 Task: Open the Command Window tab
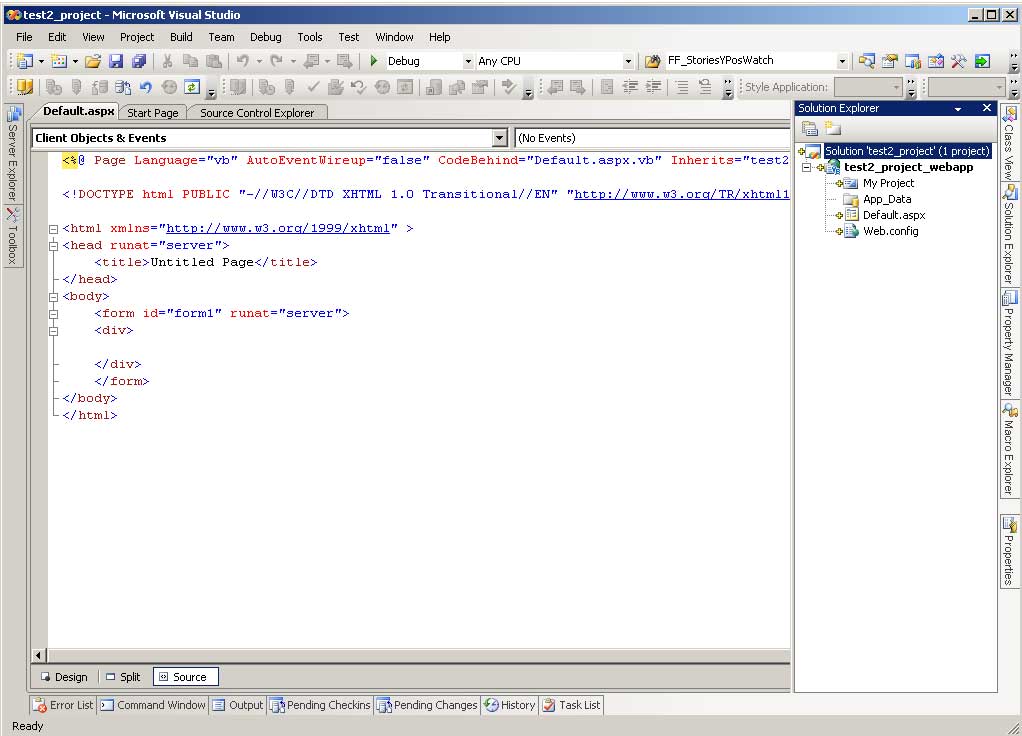point(153,705)
